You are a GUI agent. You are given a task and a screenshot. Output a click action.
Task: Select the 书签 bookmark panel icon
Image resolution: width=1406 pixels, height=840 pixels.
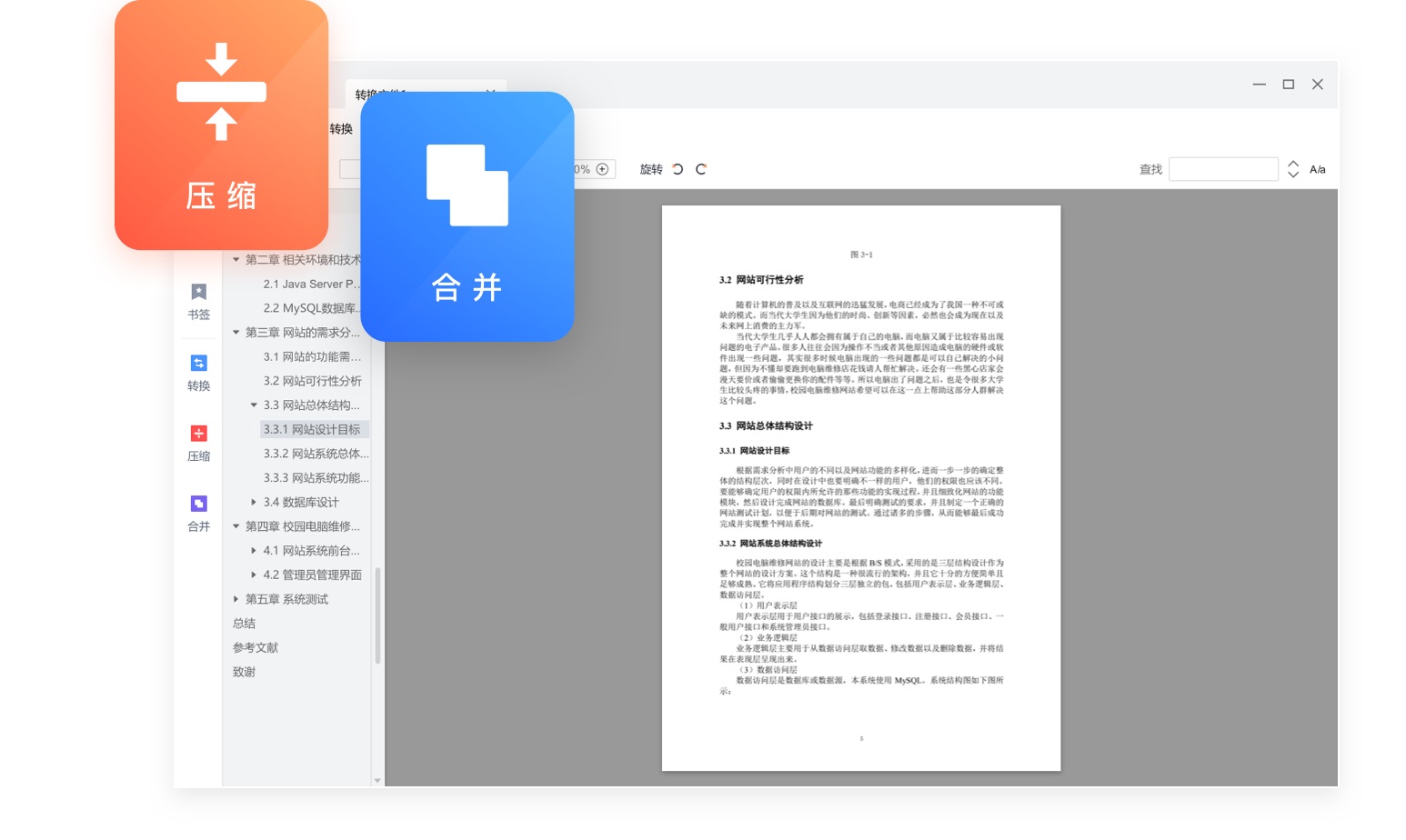[197, 301]
